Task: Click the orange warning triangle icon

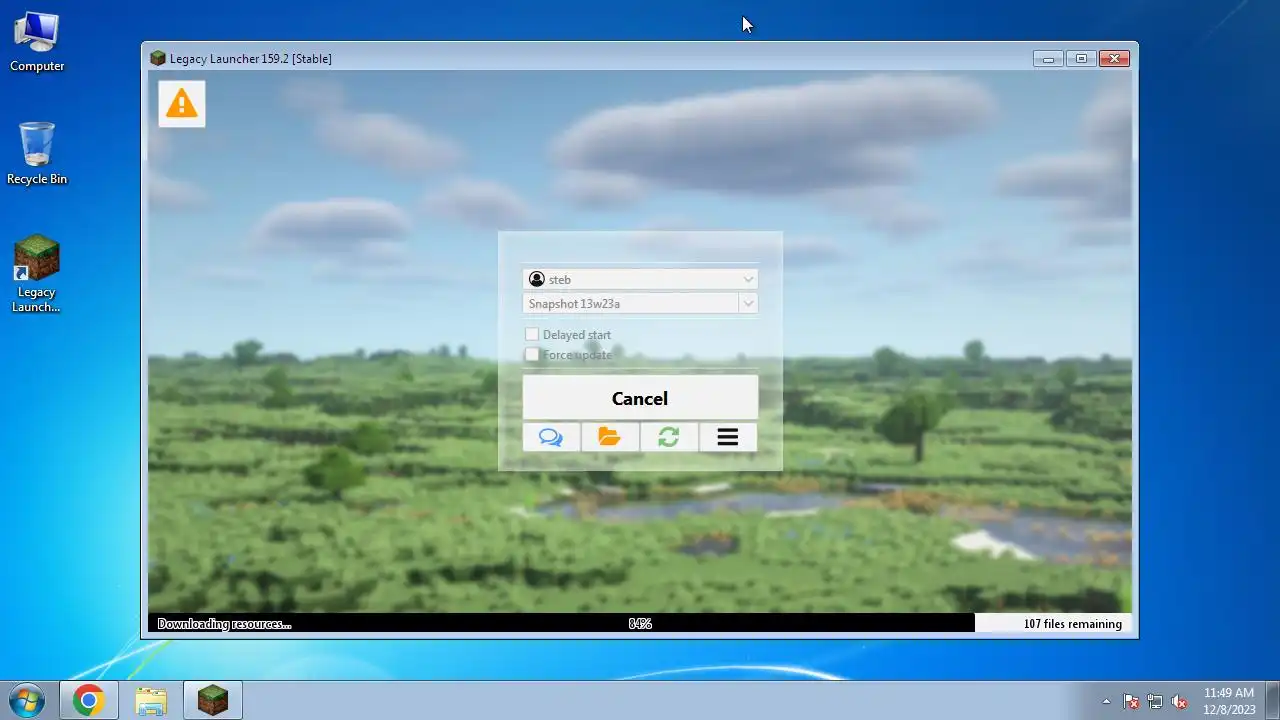Action: tap(182, 103)
